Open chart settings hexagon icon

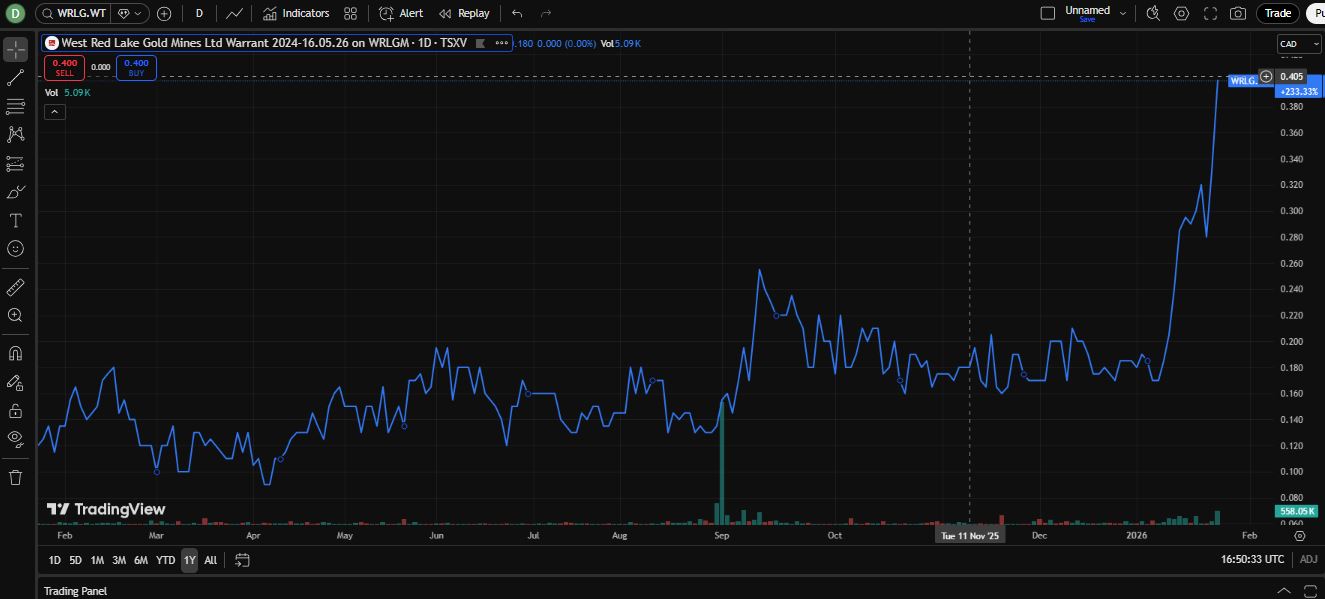point(1182,13)
